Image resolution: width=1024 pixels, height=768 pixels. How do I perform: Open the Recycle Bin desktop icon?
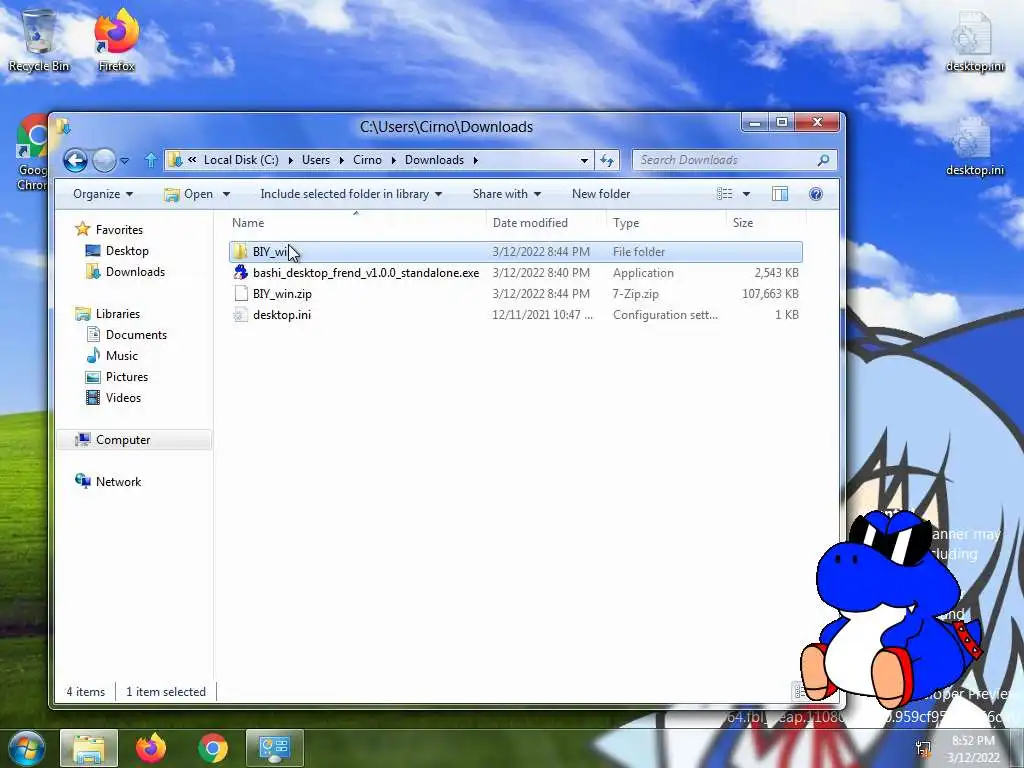pos(39,40)
